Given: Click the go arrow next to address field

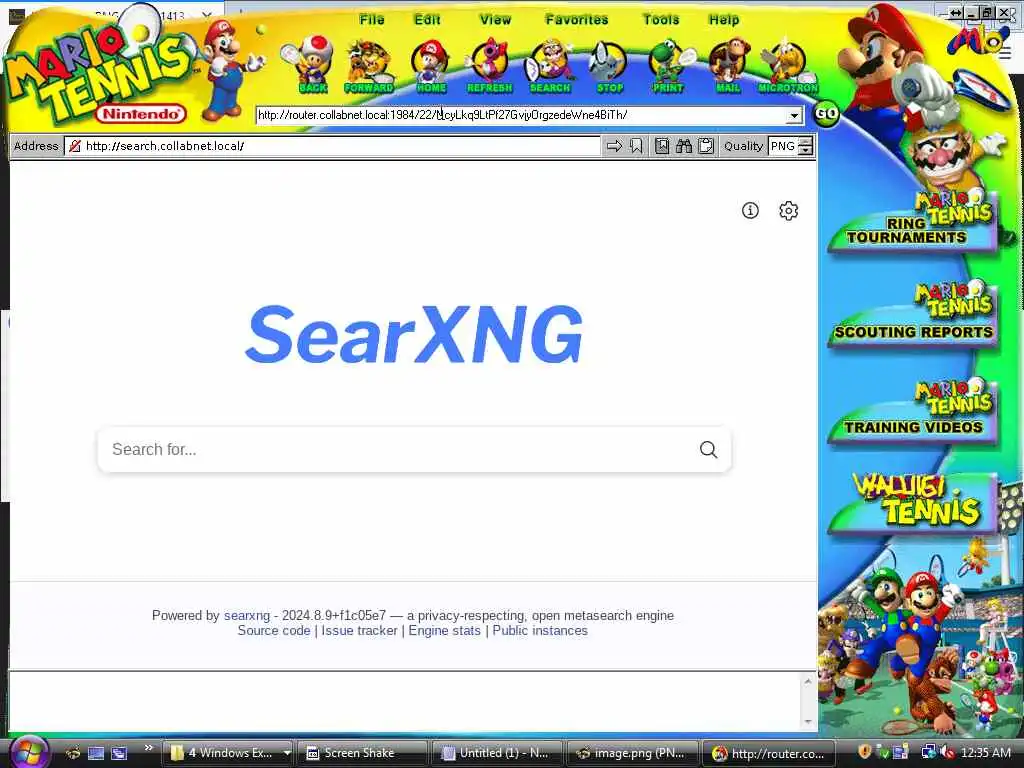Looking at the screenshot, I should [614, 146].
